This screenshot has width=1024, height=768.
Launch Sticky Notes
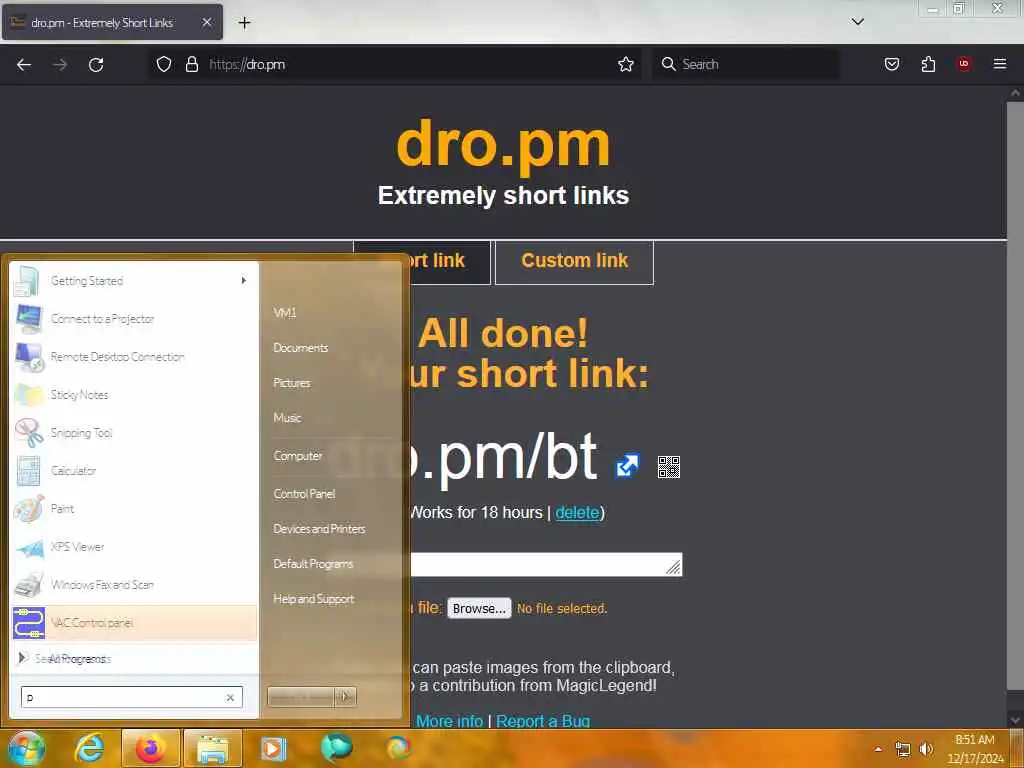click(133, 394)
